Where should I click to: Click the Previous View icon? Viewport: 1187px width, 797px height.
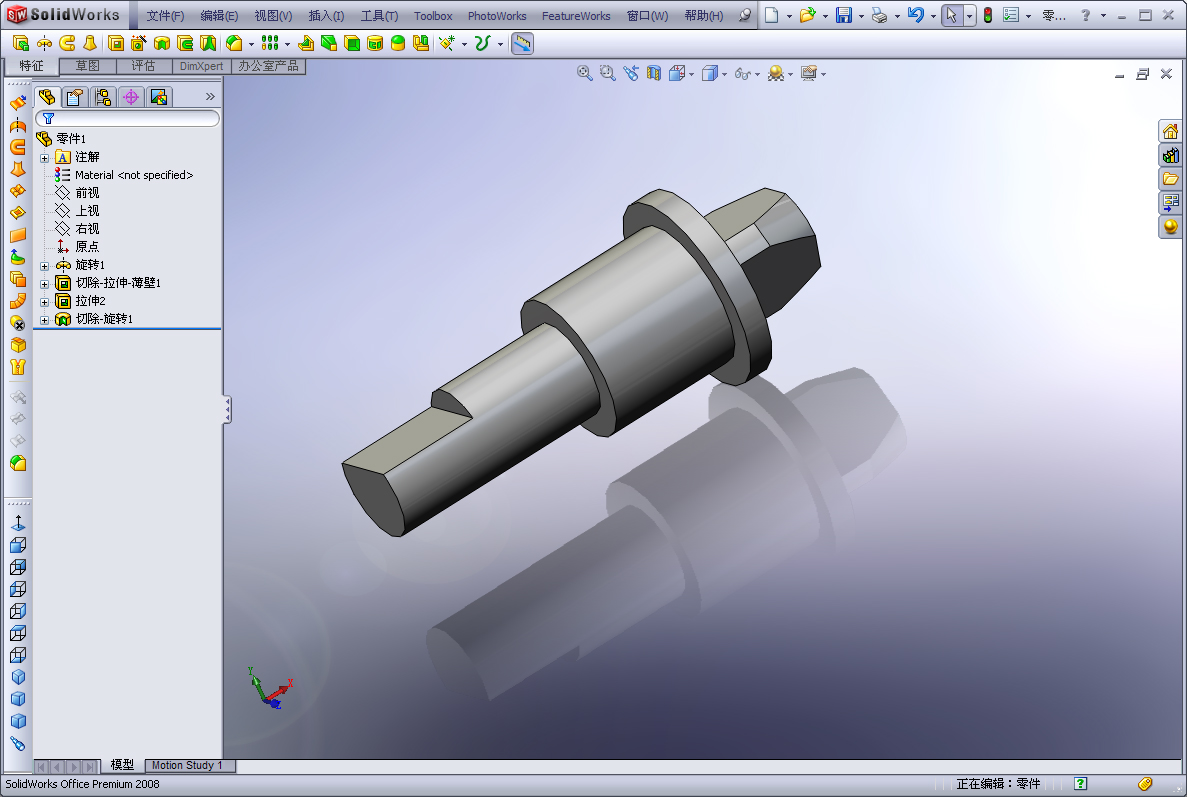point(631,73)
